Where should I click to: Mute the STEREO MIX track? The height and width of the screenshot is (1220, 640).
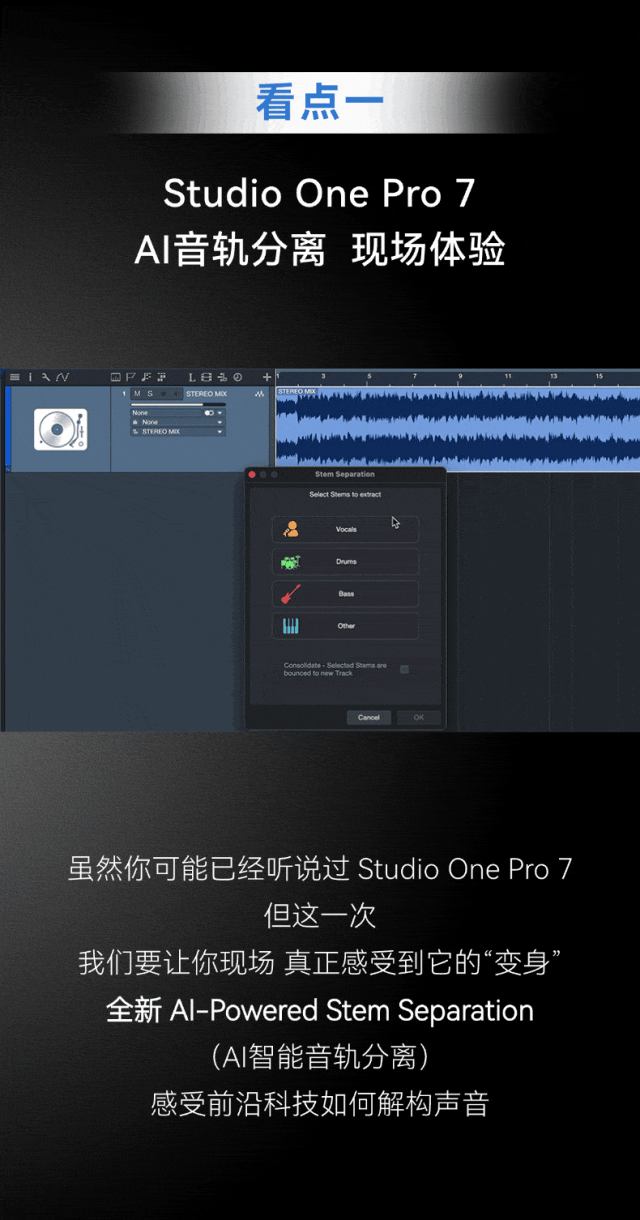(137, 394)
